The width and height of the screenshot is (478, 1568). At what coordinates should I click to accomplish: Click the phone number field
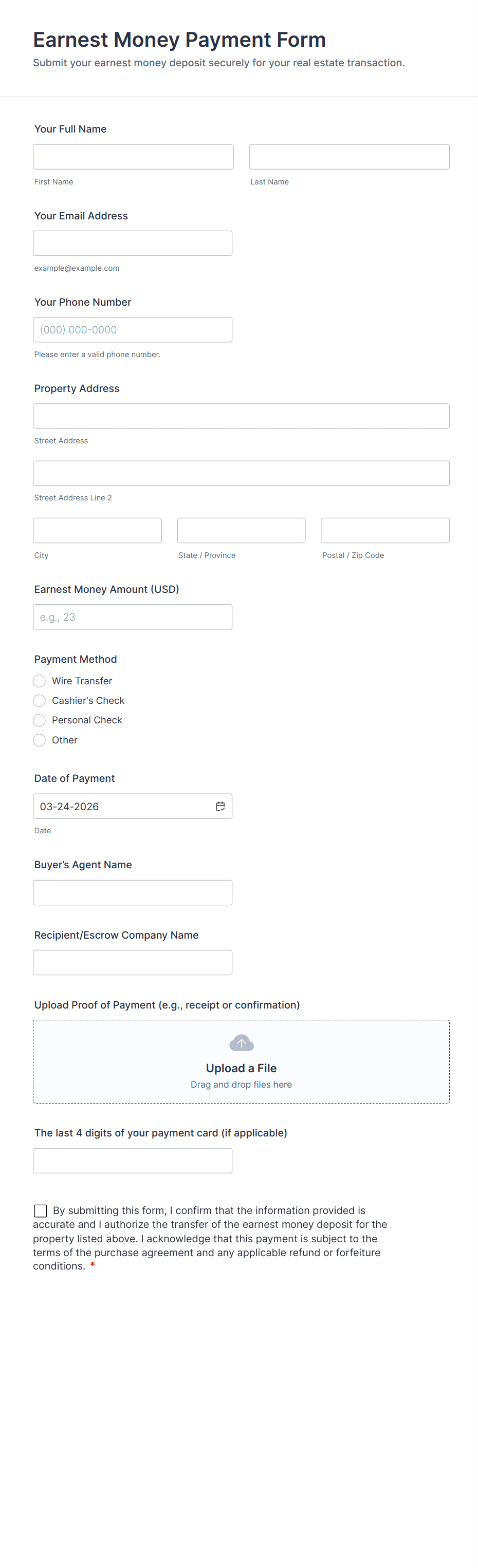(132, 330)
